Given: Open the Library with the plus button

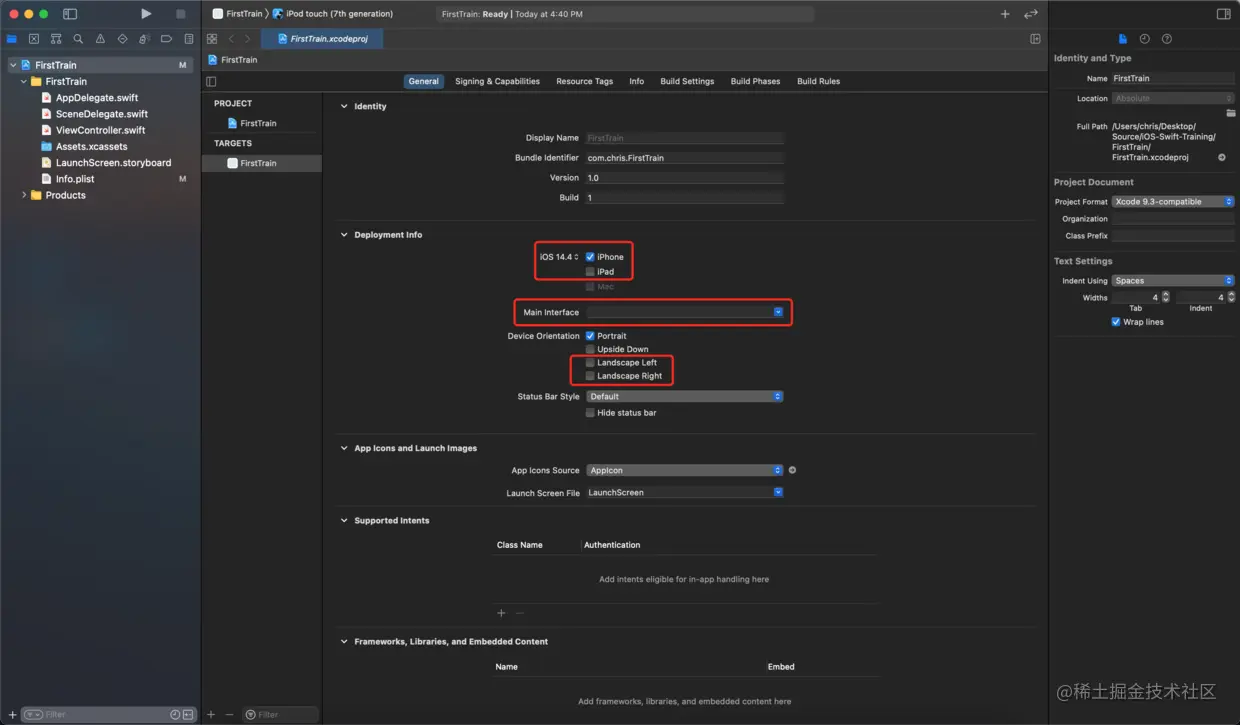Looking at the screenshot, I should (x=1005, y=14).
